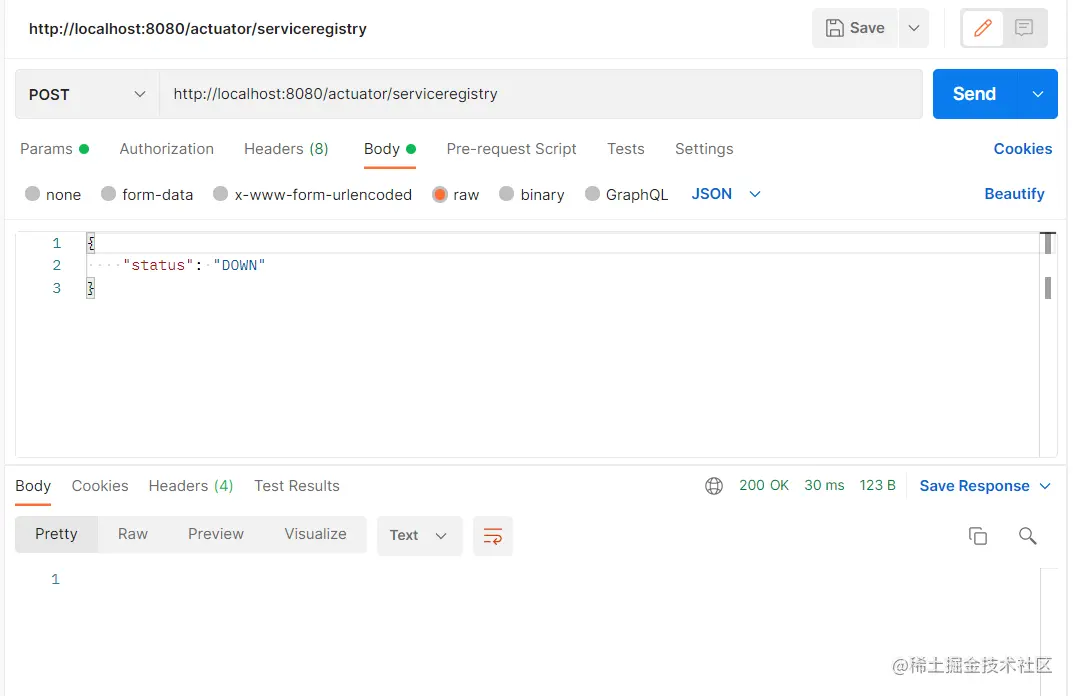Click the "status": "DOWN" line in editor
The image size is (1073, 696).
coord(194,266)
